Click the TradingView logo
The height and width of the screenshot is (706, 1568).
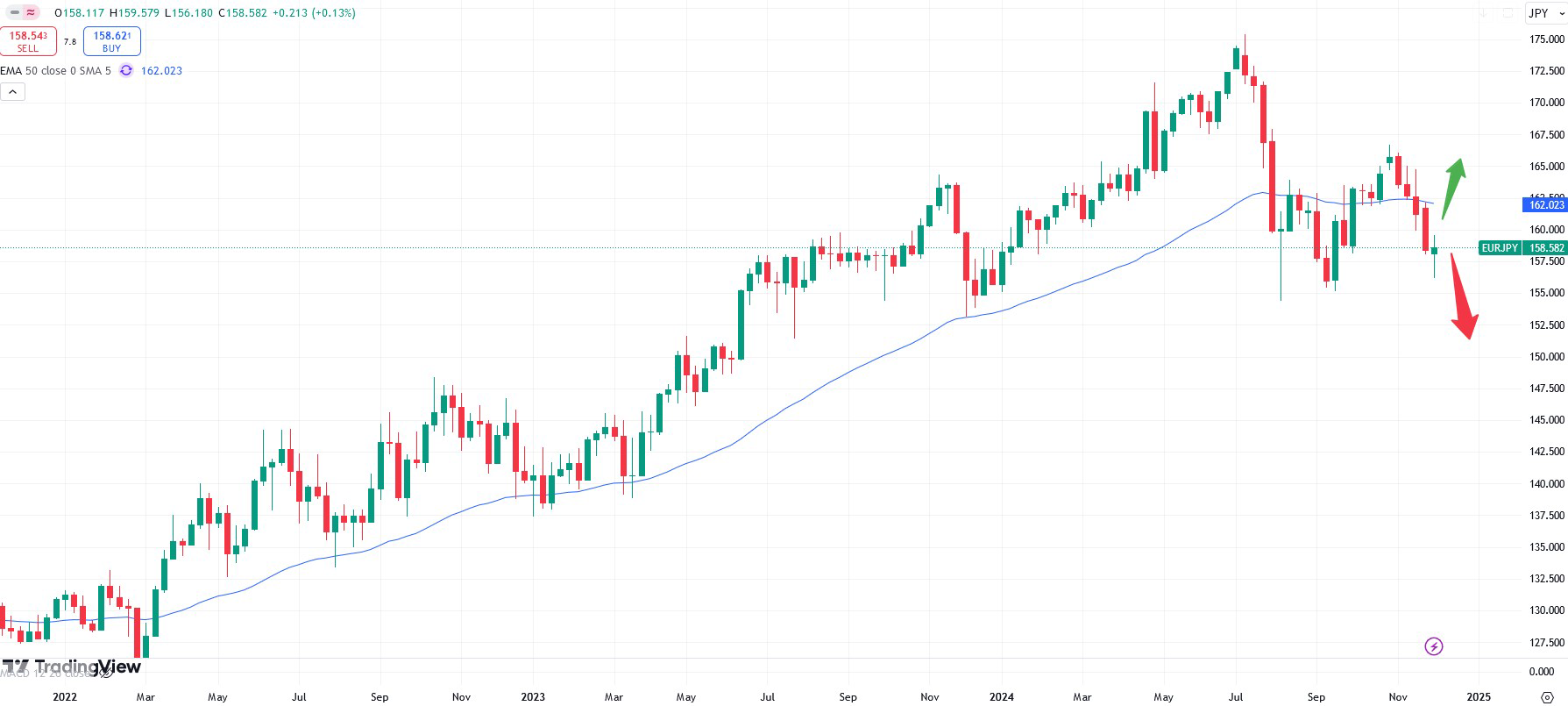tap(70, 667)
